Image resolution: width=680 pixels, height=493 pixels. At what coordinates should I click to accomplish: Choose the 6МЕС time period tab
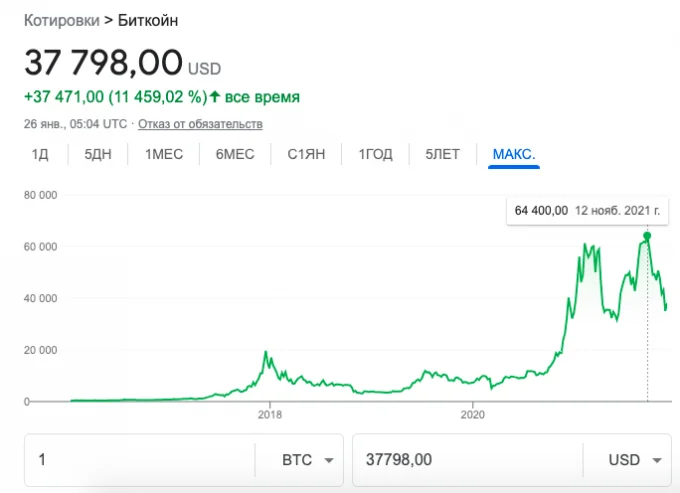tap(235, 154)
